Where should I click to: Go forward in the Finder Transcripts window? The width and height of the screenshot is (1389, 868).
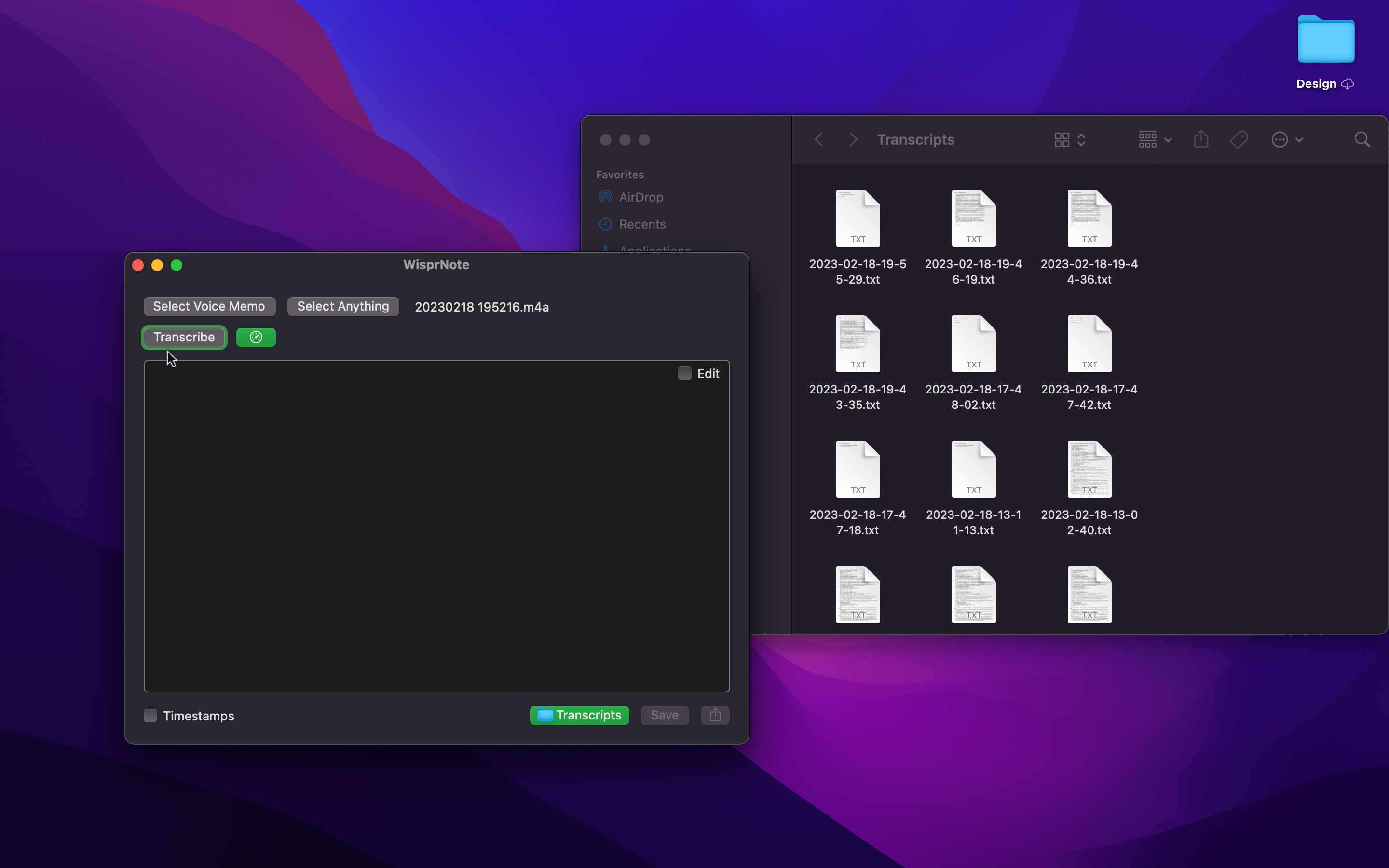[x=854, y=139]
